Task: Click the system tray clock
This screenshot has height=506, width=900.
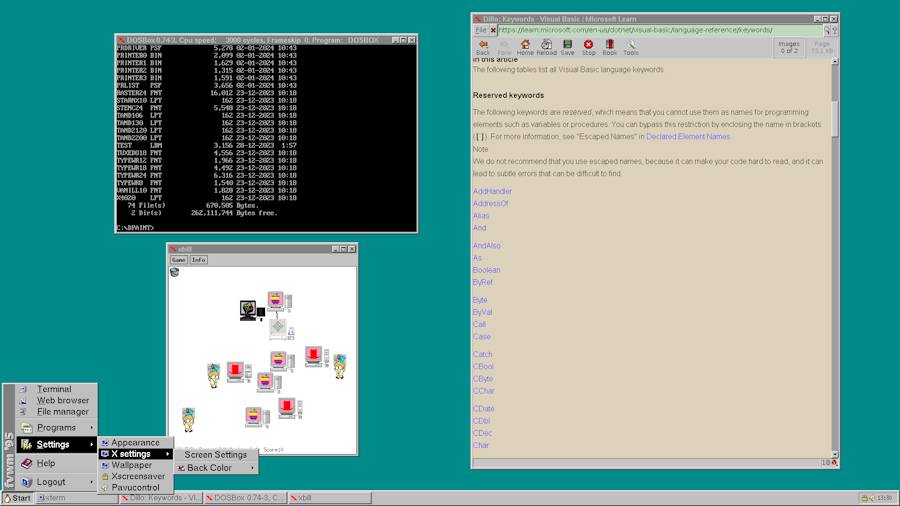Action: tap(885, 498)
